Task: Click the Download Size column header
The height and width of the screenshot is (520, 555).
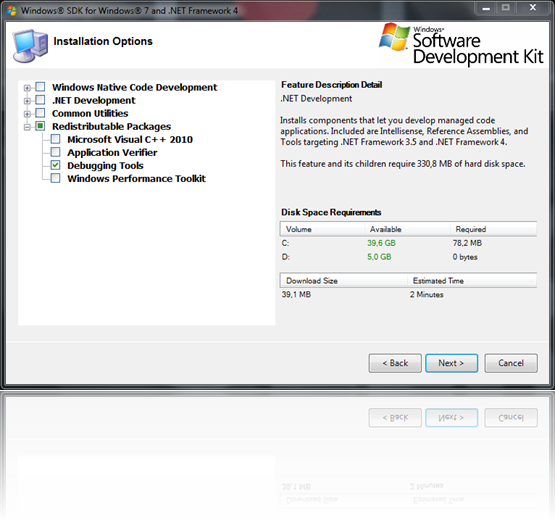Action: pos(343,281)
